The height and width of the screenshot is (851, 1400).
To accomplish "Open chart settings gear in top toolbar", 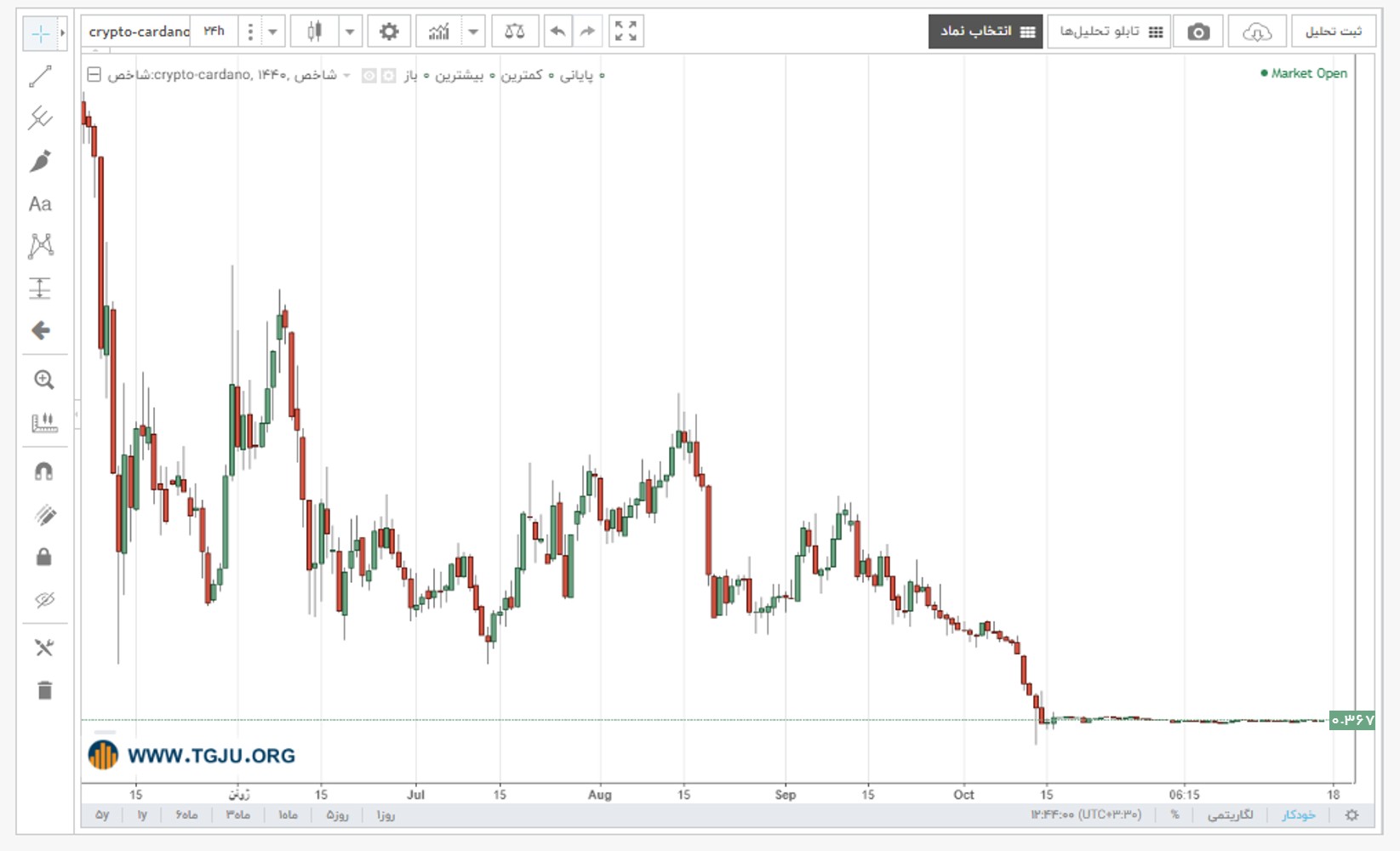I will click(389, 31).
